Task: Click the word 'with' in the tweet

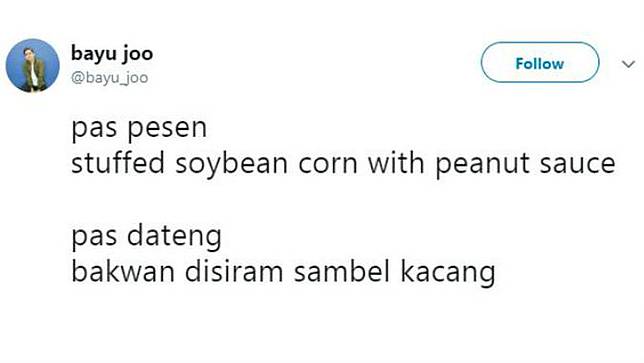Action: [x=396, y=163]
